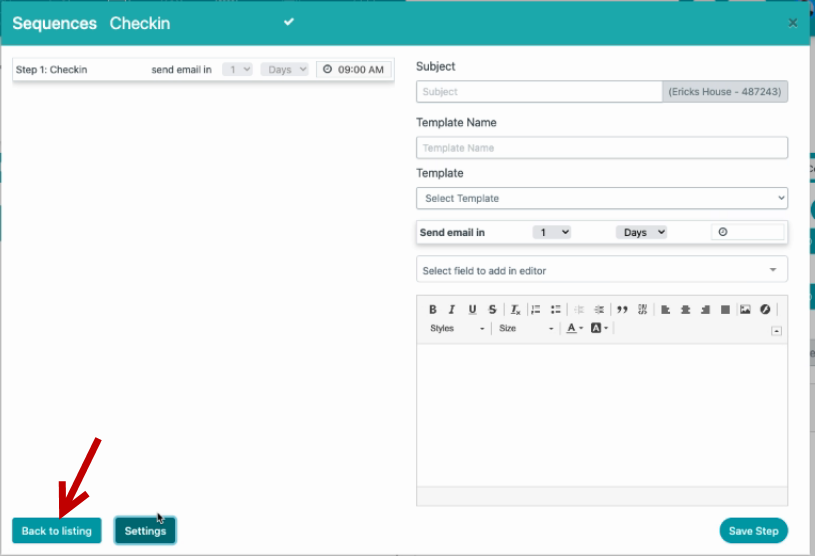Screen dimensions: 815x556
Task: Click inside the email body editor area
Action: tap(602, 415)
